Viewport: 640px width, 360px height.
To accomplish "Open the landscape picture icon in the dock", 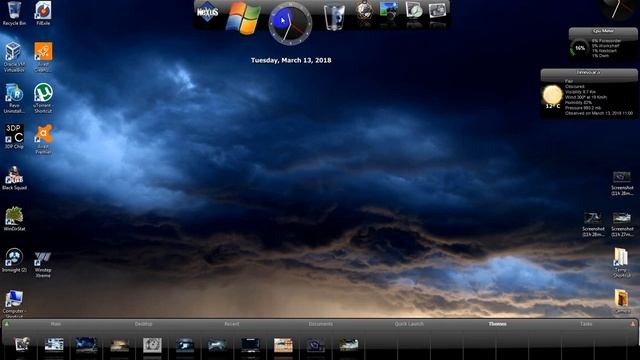I will point(388,10).
